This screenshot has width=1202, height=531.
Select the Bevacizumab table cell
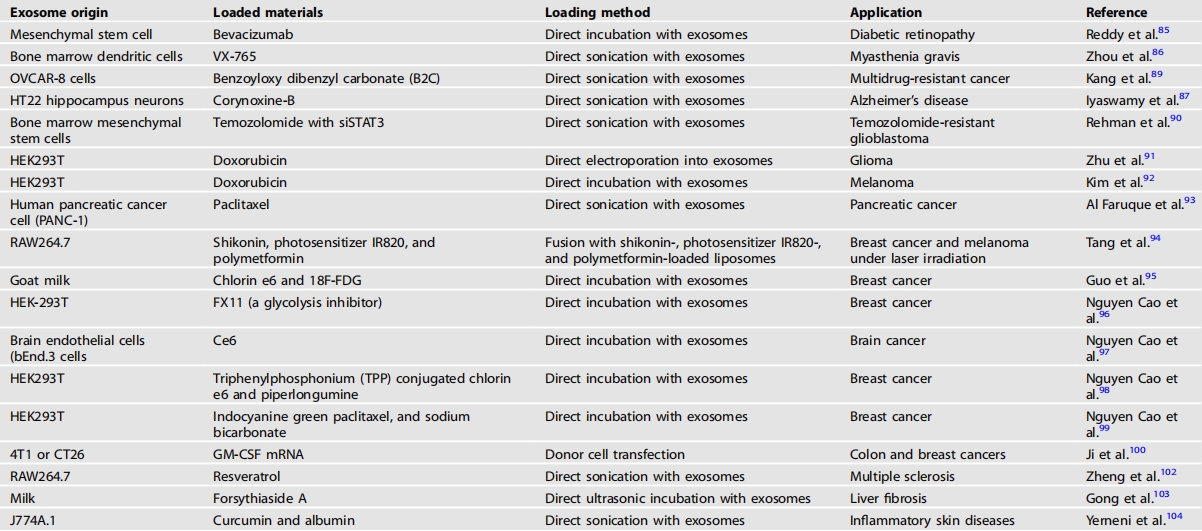247,35
